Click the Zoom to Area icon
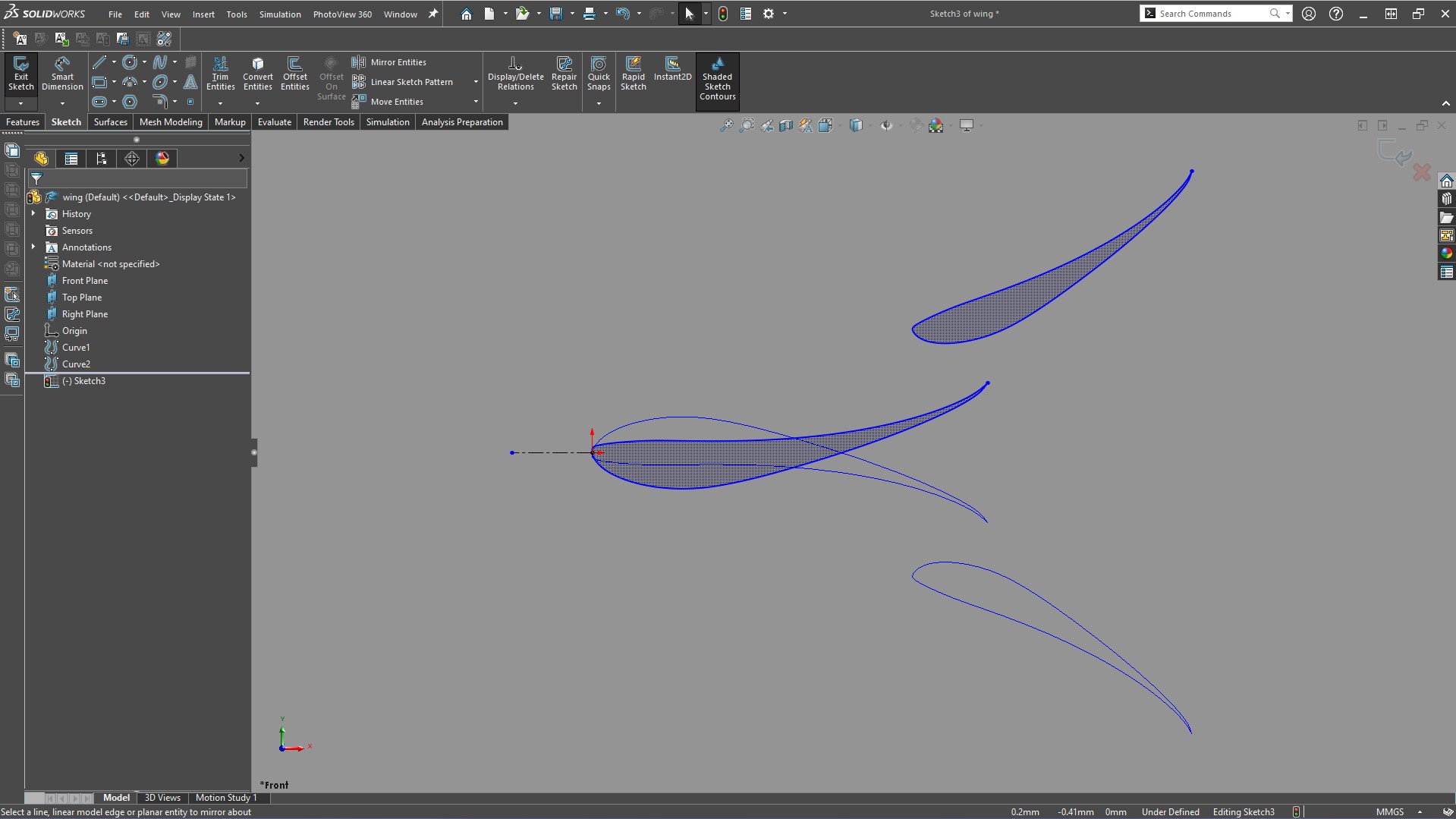 (x=747, y=126)
